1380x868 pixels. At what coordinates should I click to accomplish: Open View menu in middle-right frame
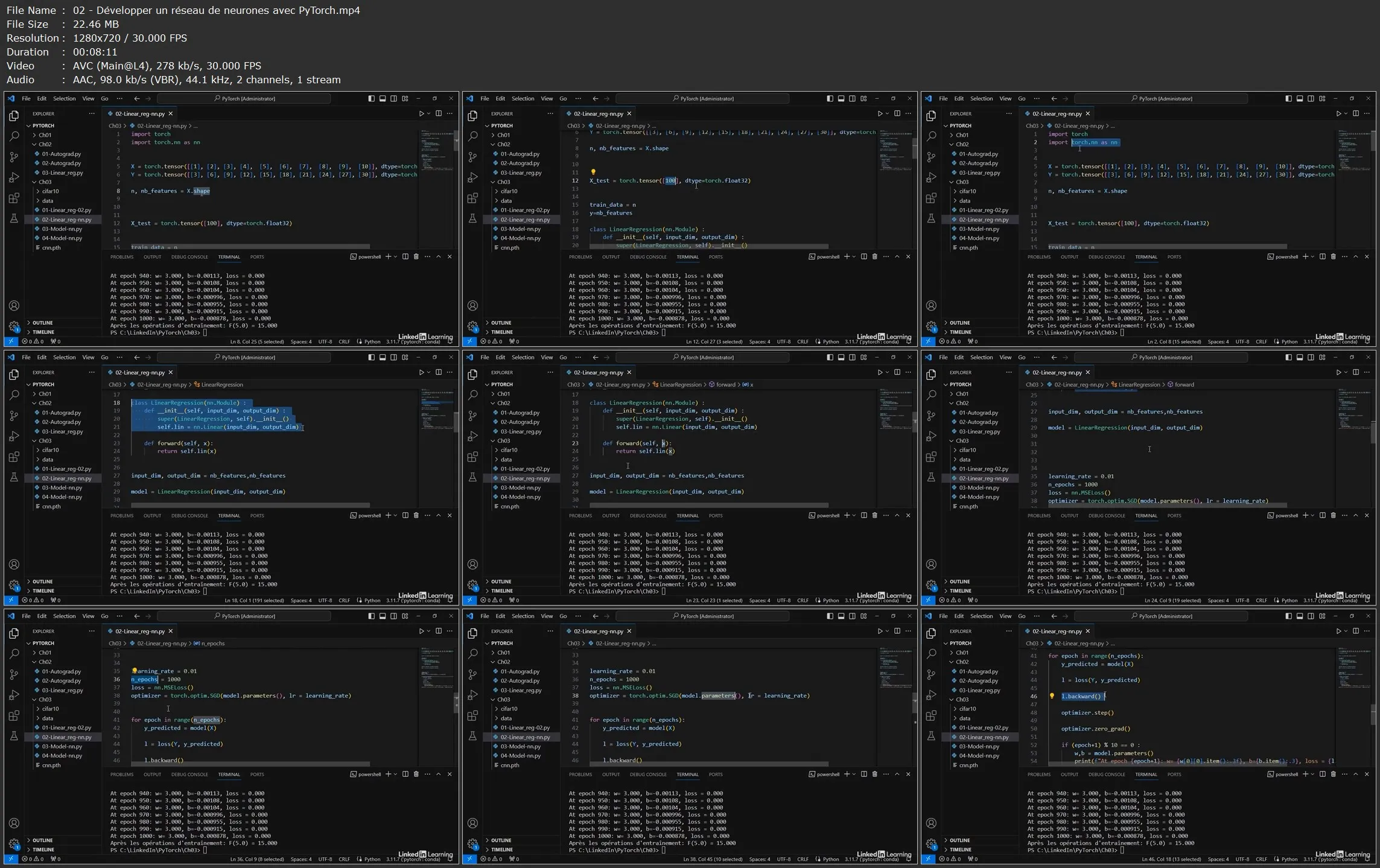click(x=1005, y=357)
